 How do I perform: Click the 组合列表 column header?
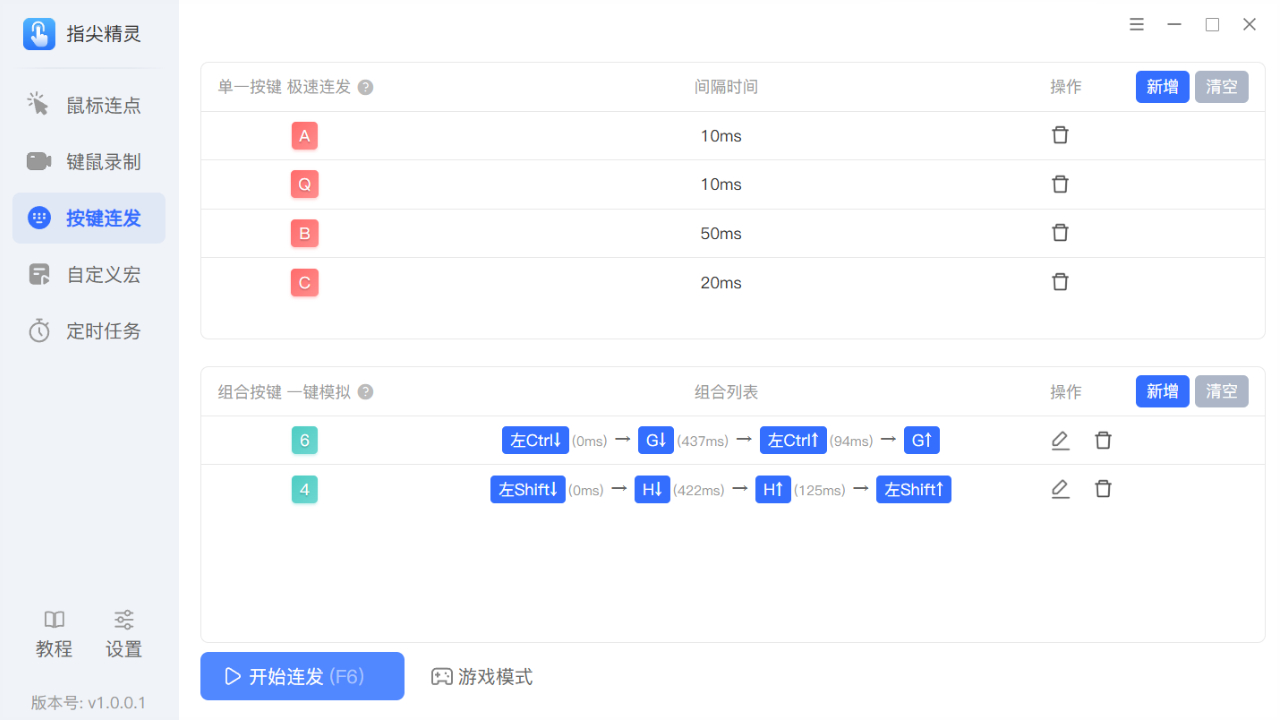(727, 392)
